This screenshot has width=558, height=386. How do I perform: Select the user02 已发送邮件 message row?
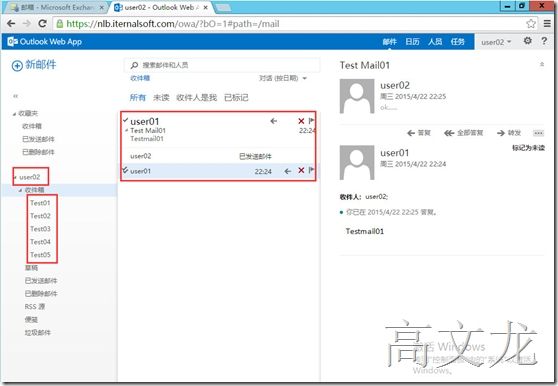(x=218, y=156)
